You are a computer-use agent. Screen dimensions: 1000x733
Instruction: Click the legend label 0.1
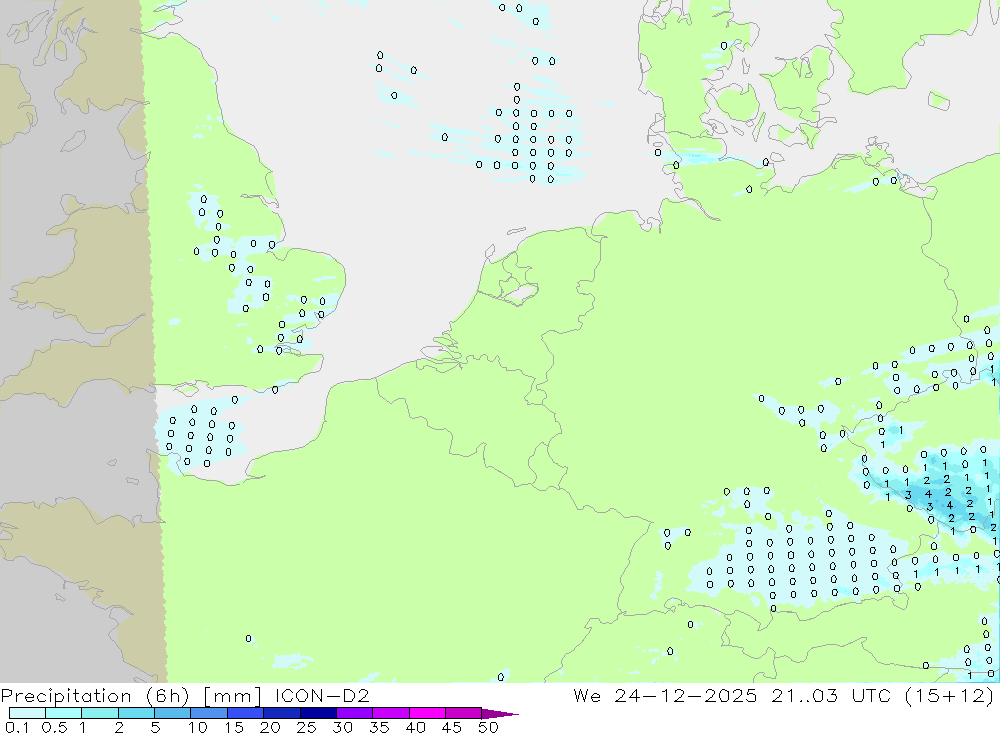coord(17,727)
